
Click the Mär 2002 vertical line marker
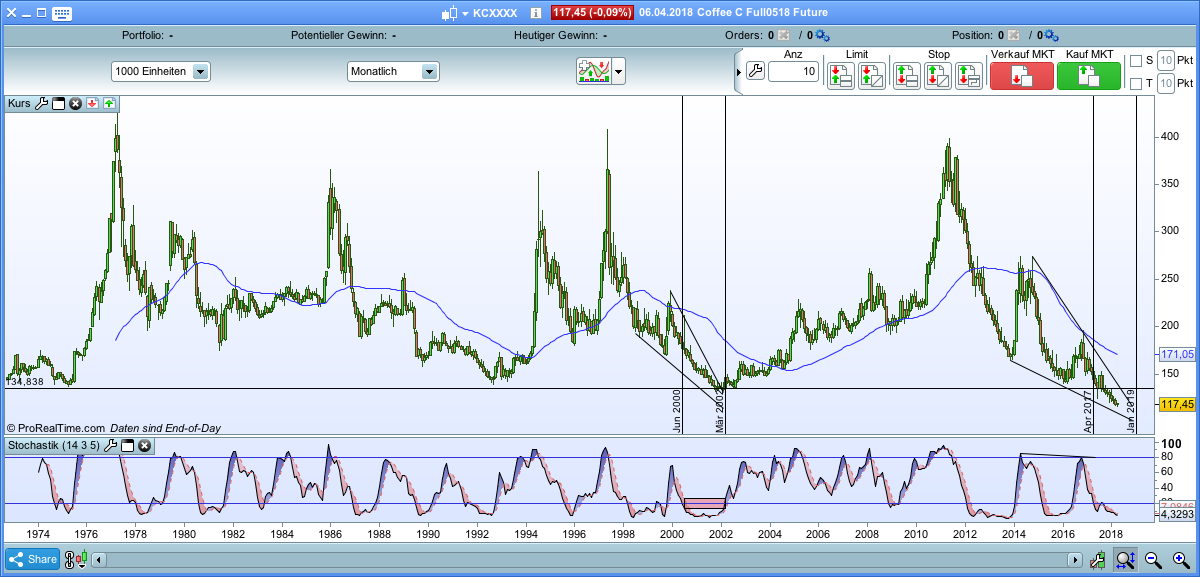pyautogui.click(x=720, y=411)
